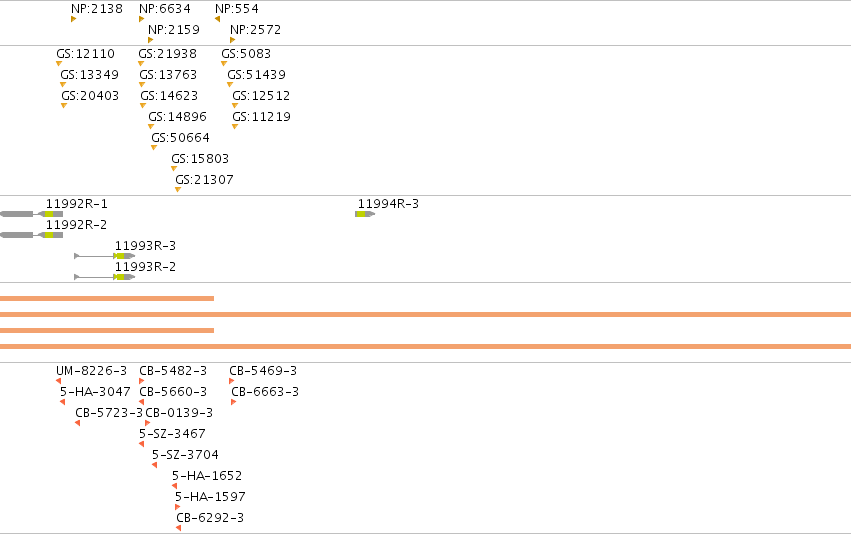Viewport: 851px width, 534px height.
Task: Click the 11993R-2 transcript label
Action: [x=145, y=266]
